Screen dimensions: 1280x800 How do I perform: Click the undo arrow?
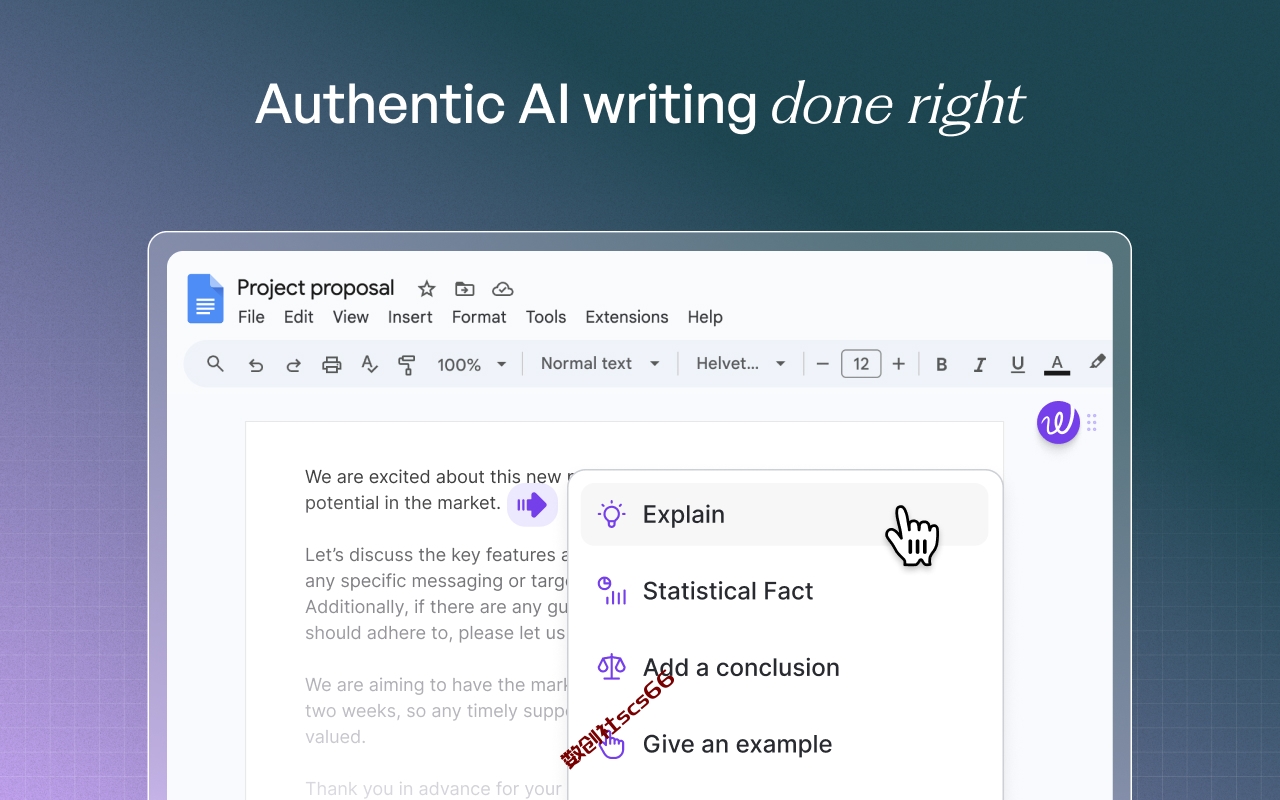click(x=256, y=365)
